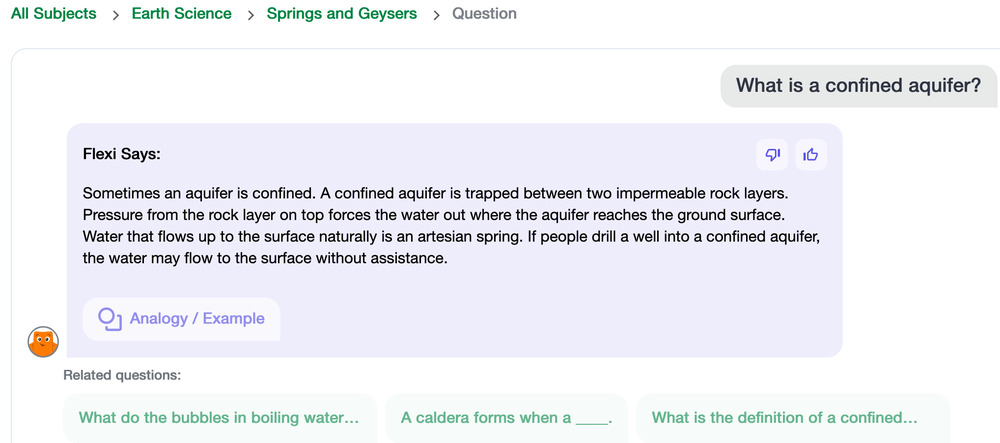
Task: Go to All Subjects breadcrumb
Action: click(54, 14)
